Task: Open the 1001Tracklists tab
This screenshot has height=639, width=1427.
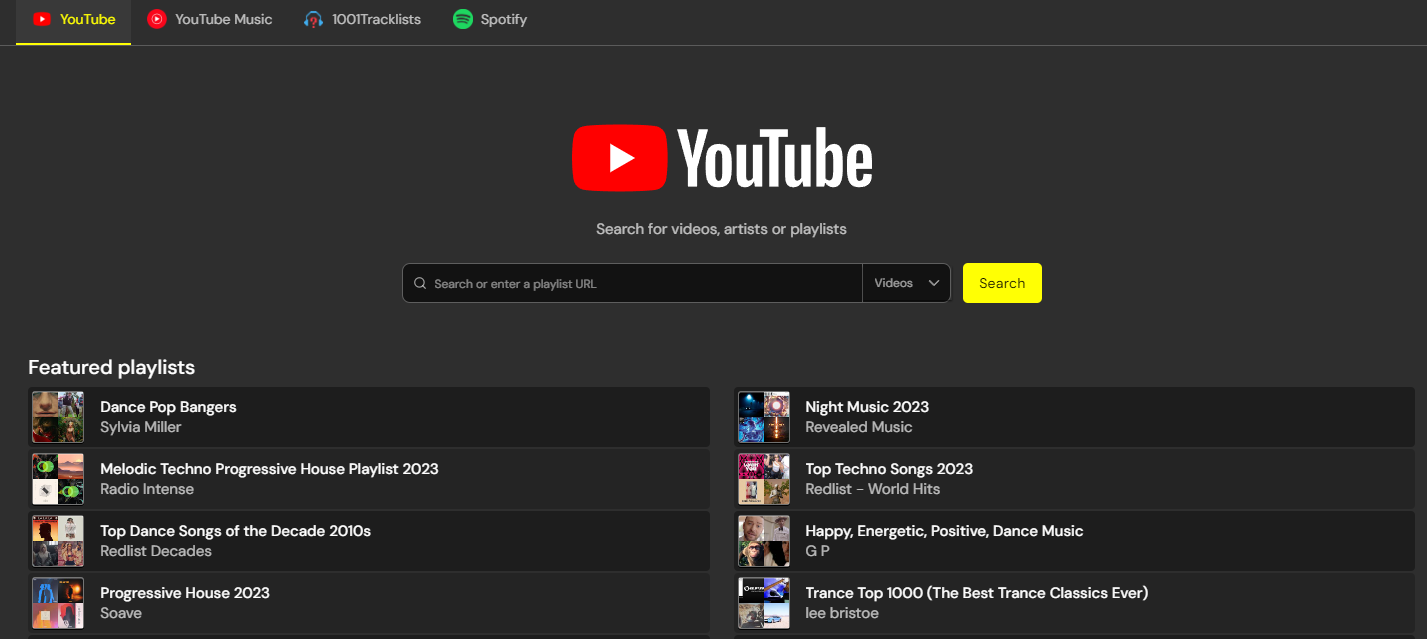Action: click(x=376, y=19)
